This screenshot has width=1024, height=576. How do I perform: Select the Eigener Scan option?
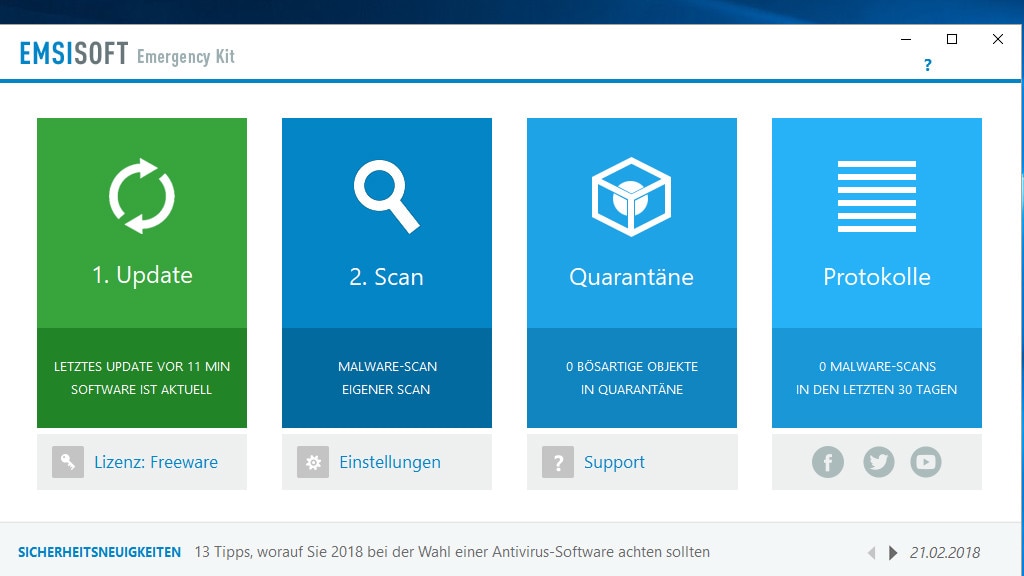(386, 389)
